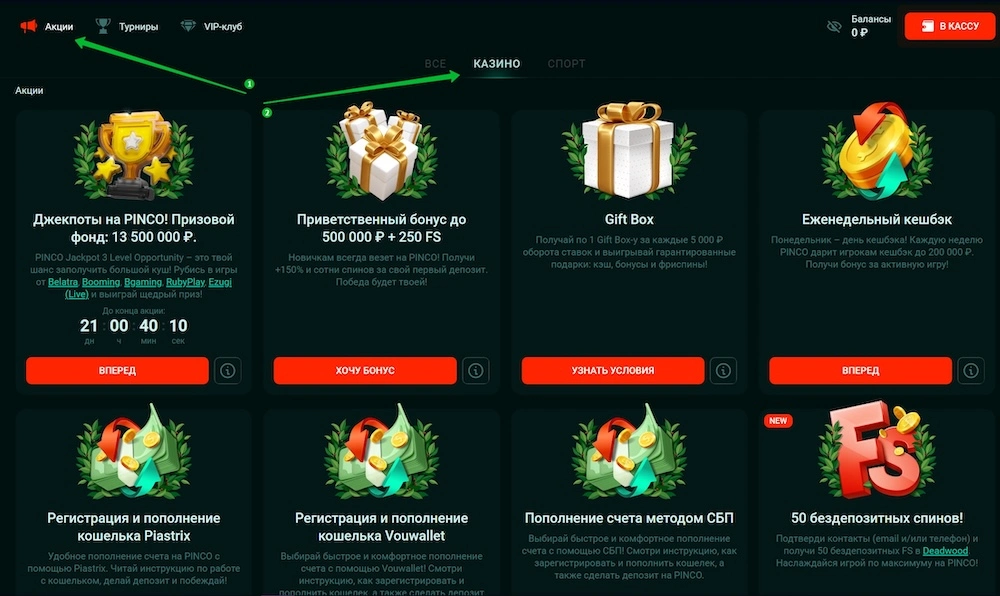The image size is (1000, 596).
Task: Show info icon for Gift Box
Action: [723, 370]
